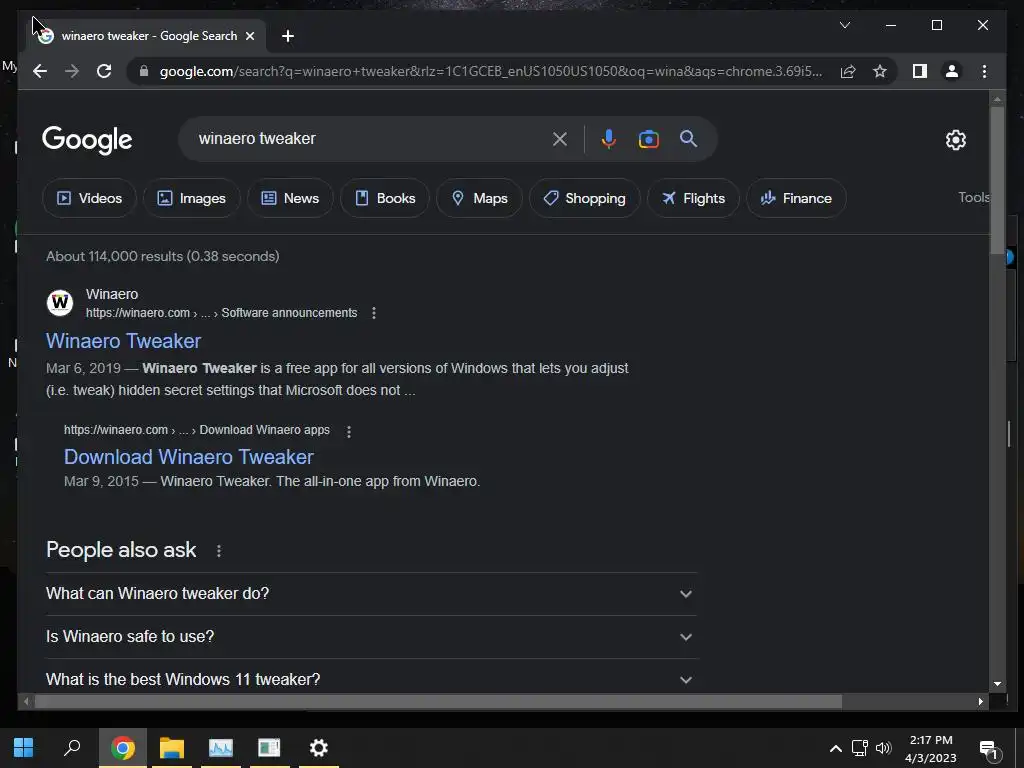This screenshot has height=768, width=1024.
Task: Switch to Books results
Action: coord(385,198)
